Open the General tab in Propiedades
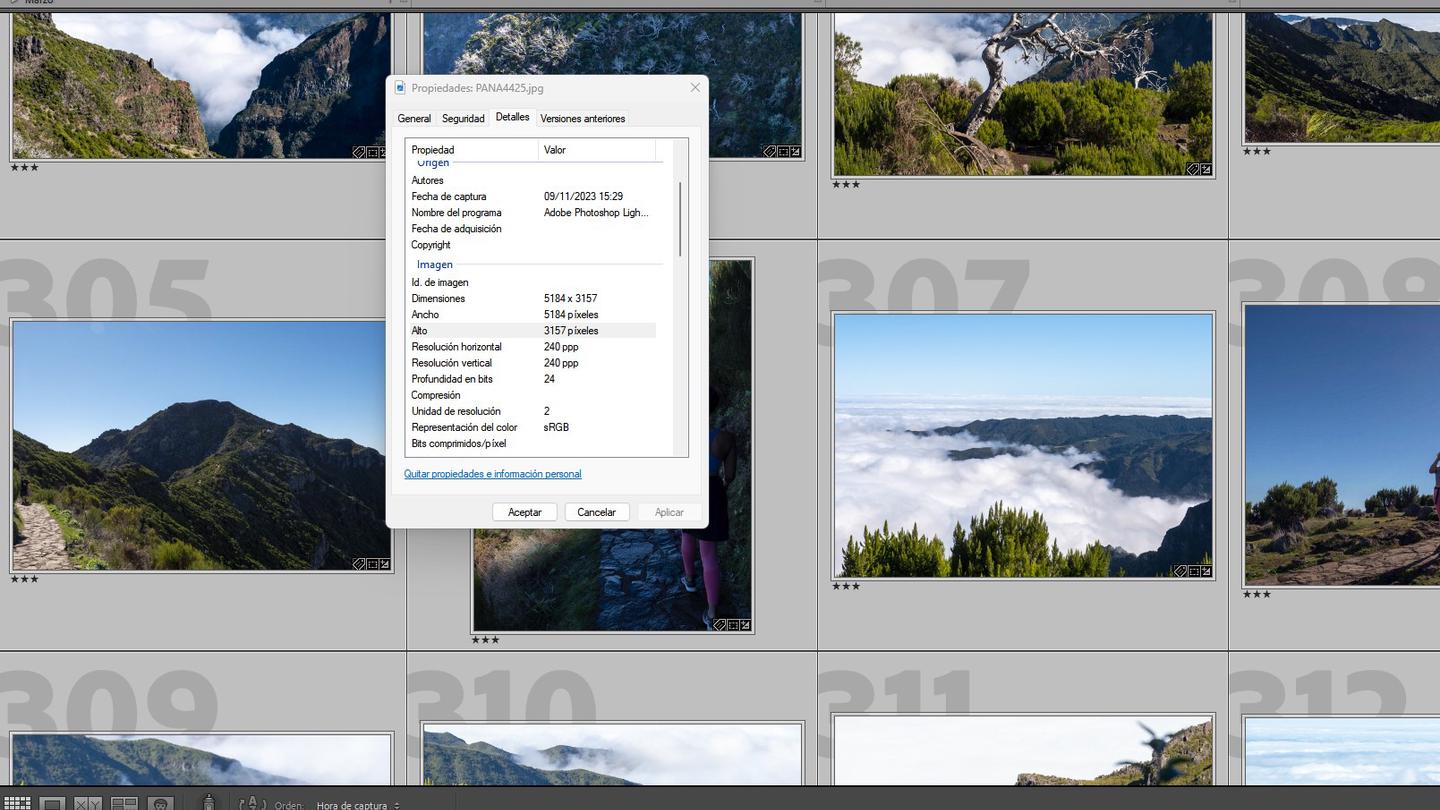The height and width of the screenshot is (810, 1440). tap(414, 118)
